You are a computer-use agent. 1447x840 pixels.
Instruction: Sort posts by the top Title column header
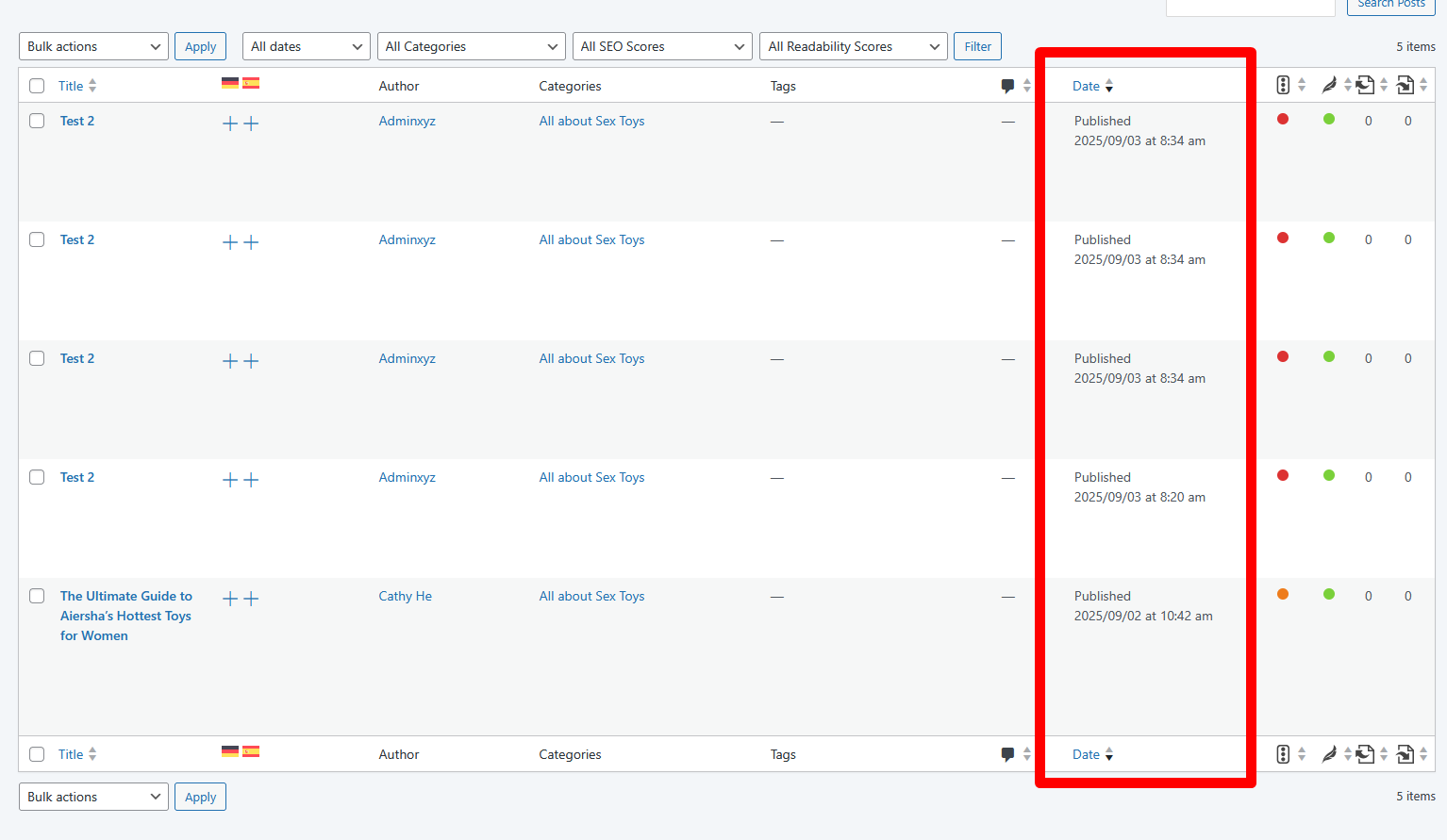click(x=71, y=86)
